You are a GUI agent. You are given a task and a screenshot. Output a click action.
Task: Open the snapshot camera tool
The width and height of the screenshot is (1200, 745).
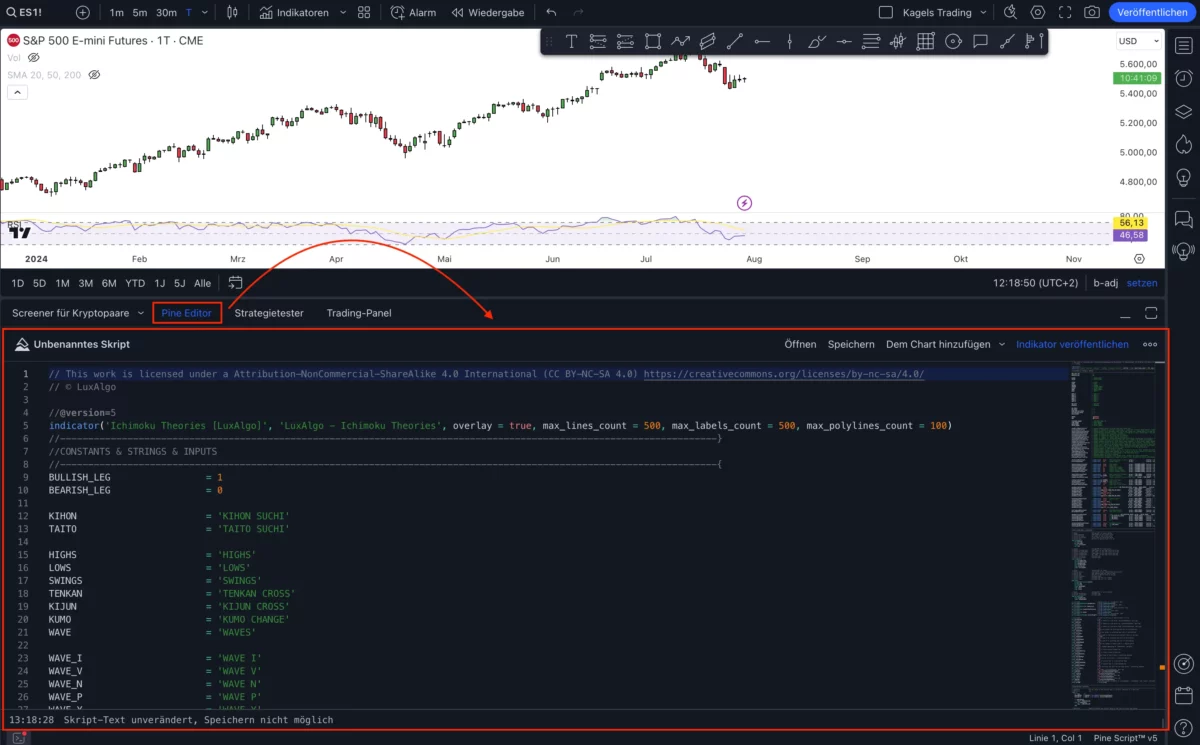[1092, 12]
